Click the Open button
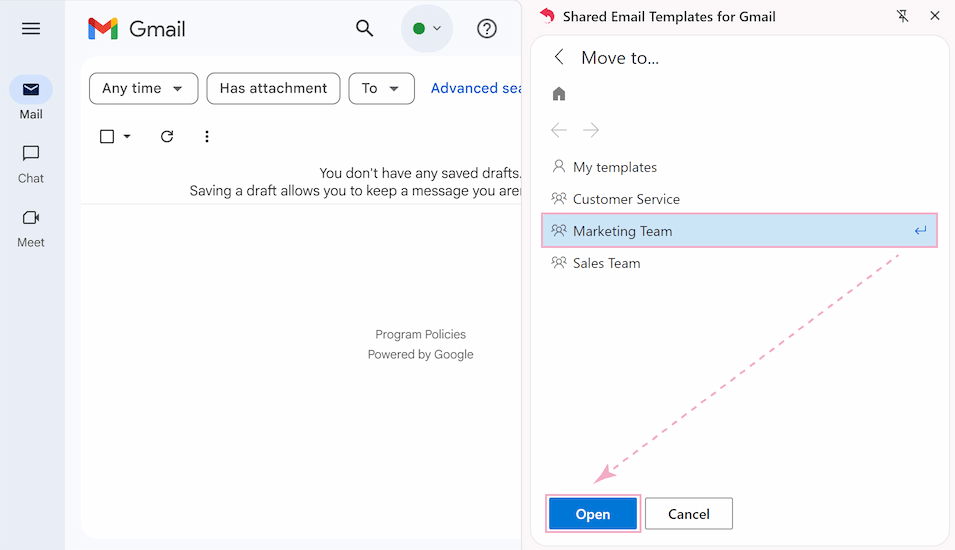The image size is (955, 550). click(593, 514)
